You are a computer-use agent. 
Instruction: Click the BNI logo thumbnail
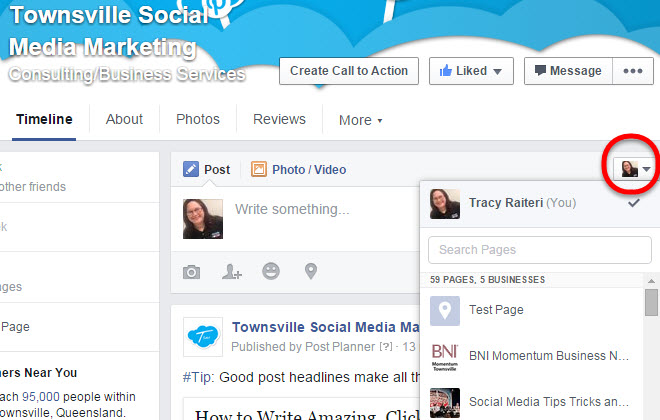[x=445, y=357]
